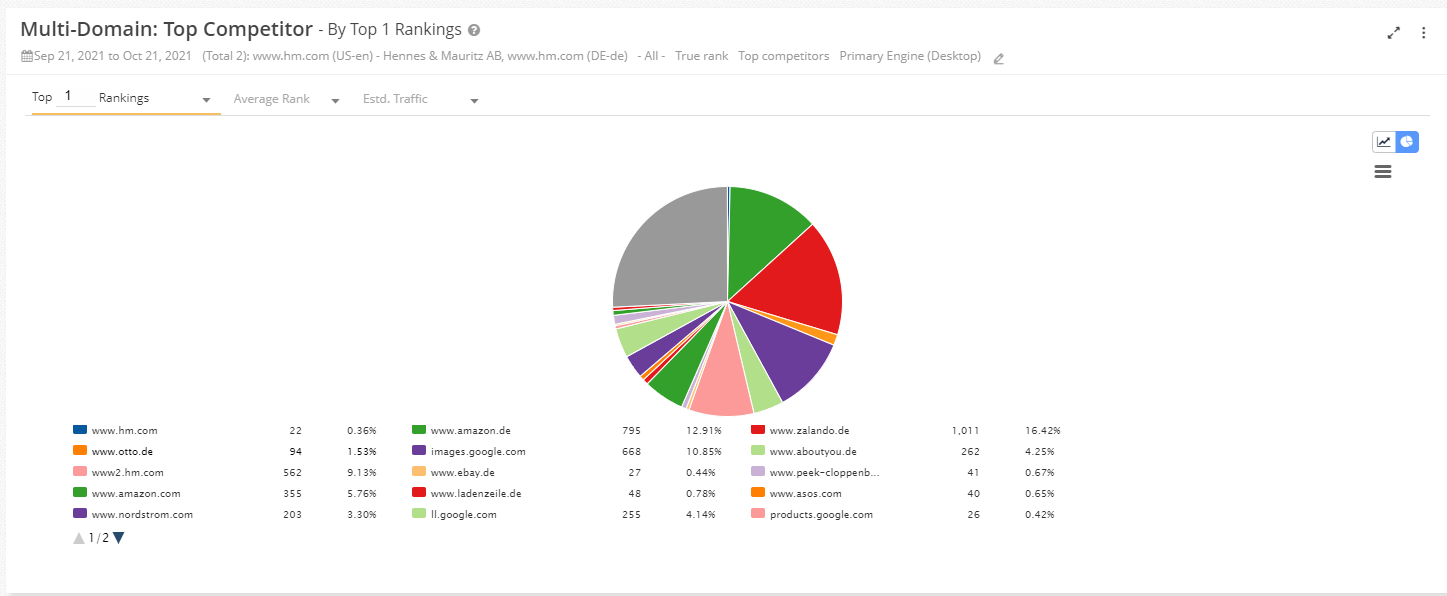The image size is (1447, 596).
Task: Click the help question mark icon beside title
Action: click(x=474, y=31)
